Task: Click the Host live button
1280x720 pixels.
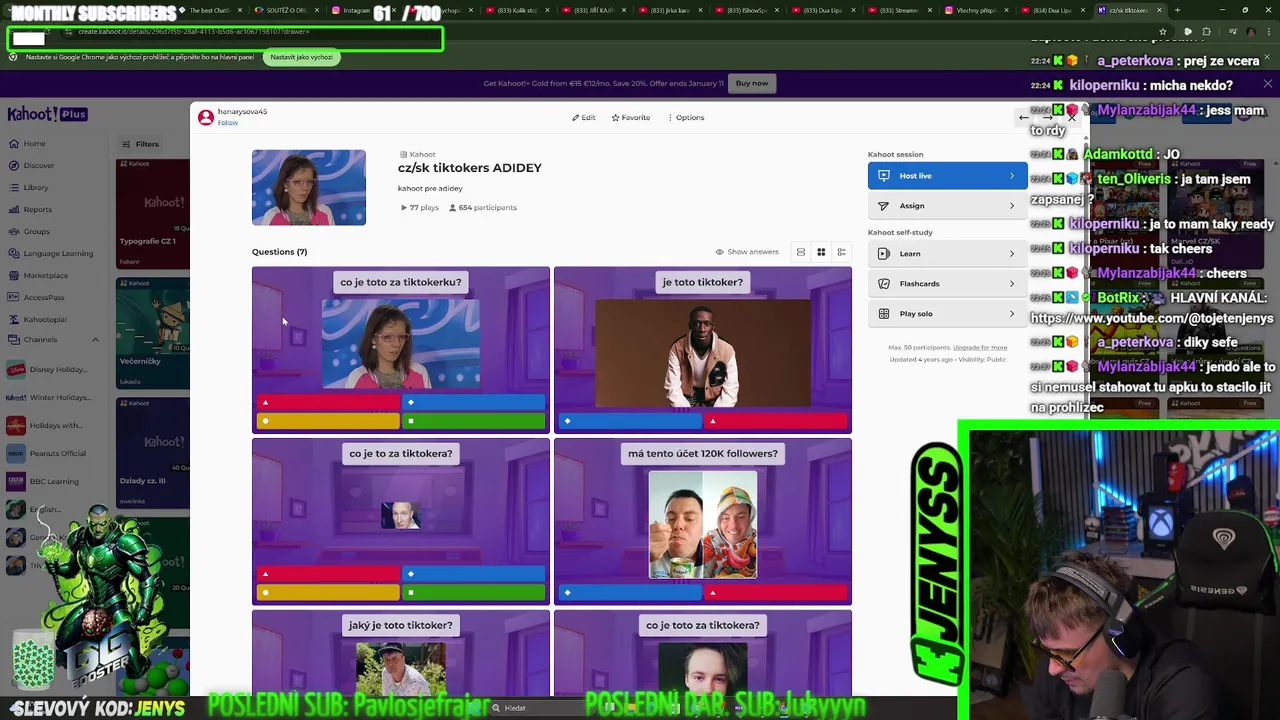Action: click(x=947, y=176)
